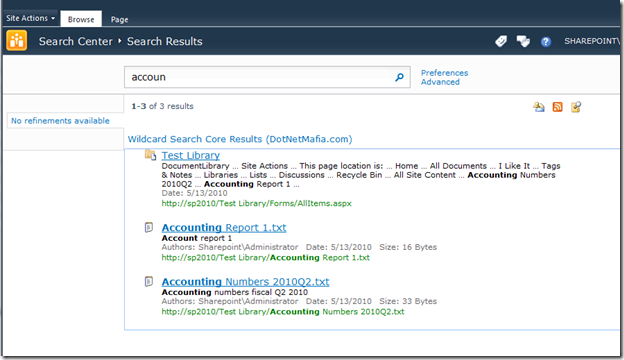Go to Search Center breadcrumb
Viewport: 624px width, 360px height.
(x=76, y=41)
